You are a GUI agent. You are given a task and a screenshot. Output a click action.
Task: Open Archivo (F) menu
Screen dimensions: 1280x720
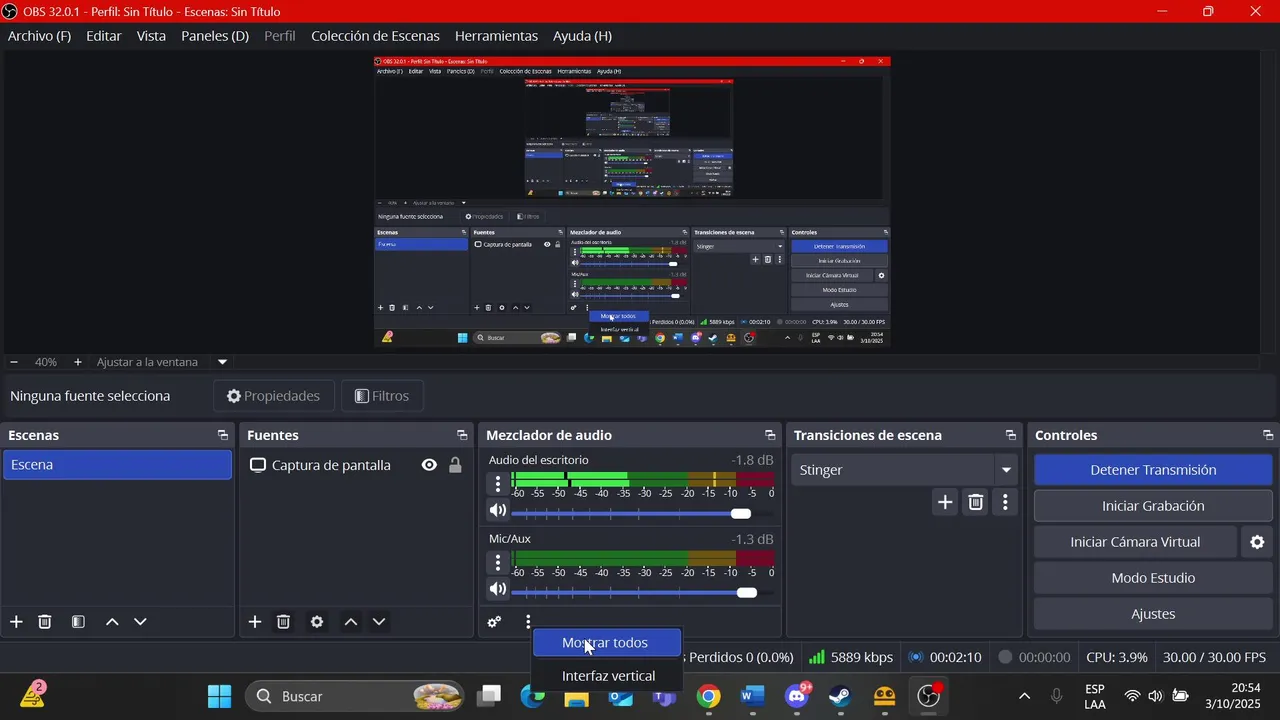coord(39,36)
